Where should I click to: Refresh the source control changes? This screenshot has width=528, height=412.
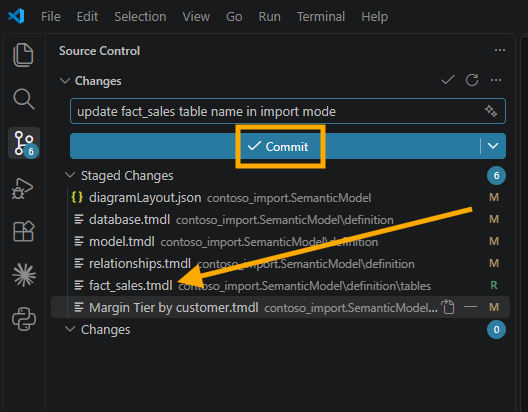(472, 80)
